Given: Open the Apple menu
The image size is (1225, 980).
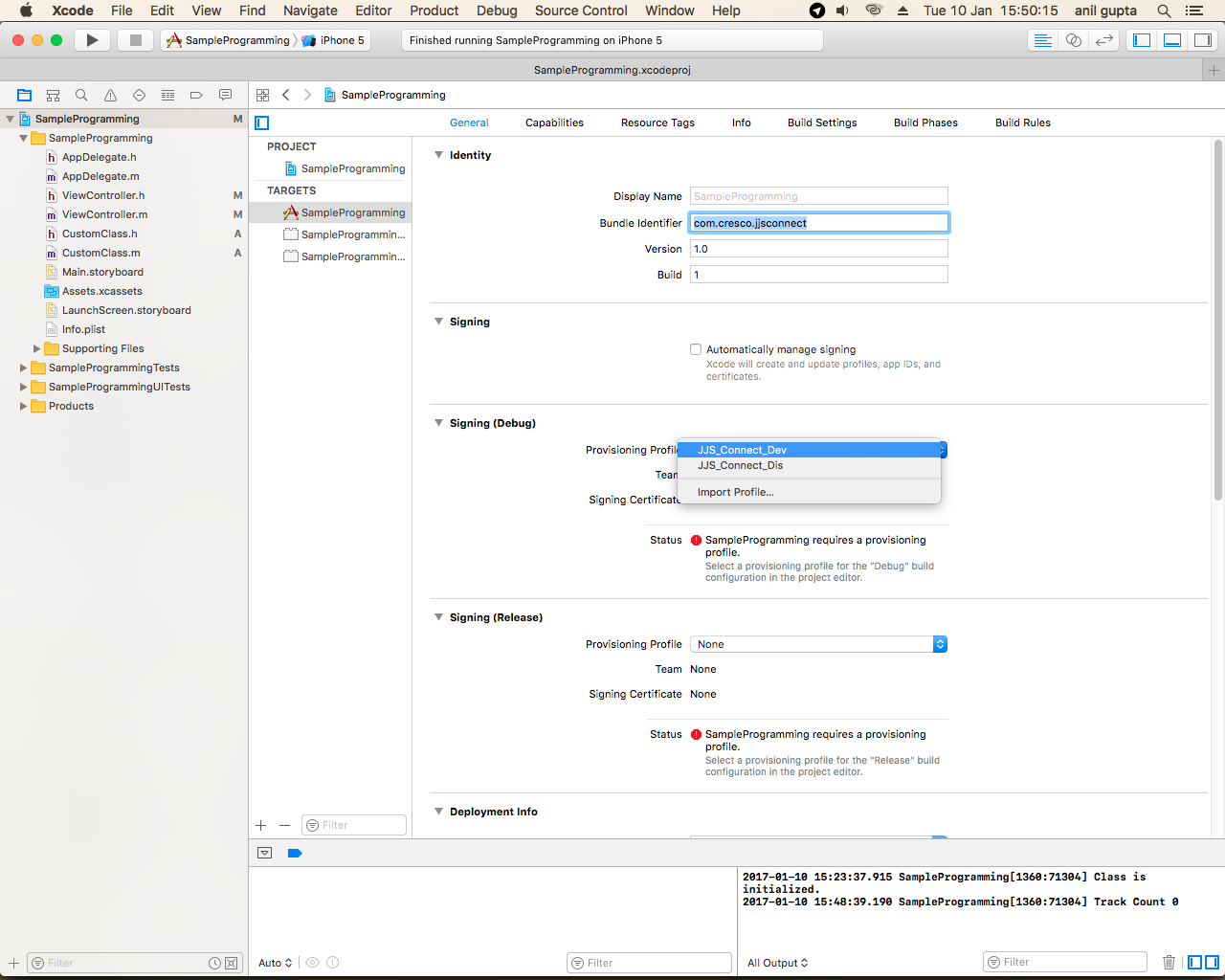Looking at the screenshot, I should 26,11.
